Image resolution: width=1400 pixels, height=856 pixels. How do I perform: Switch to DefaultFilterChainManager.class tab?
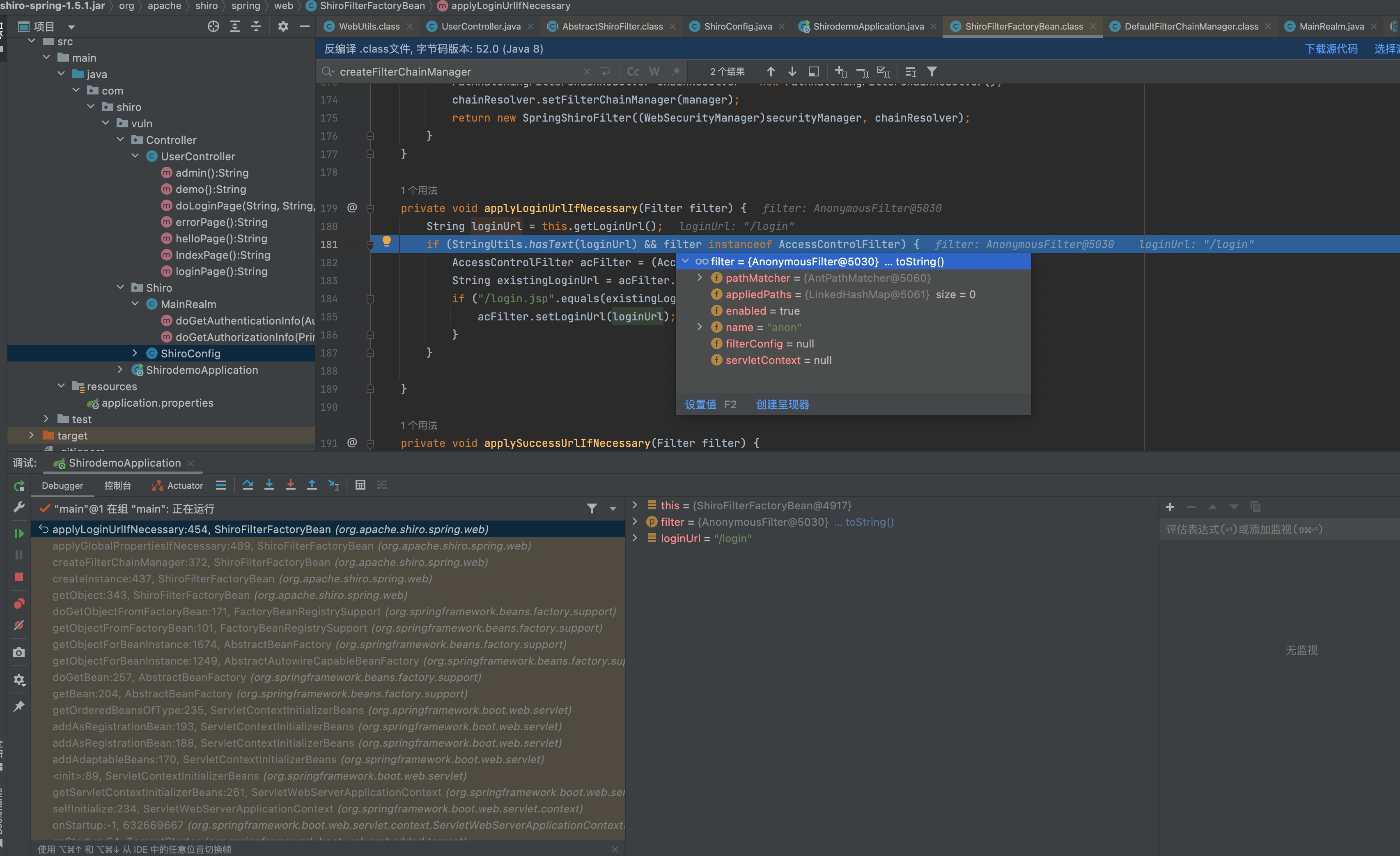coord(1191,26)
